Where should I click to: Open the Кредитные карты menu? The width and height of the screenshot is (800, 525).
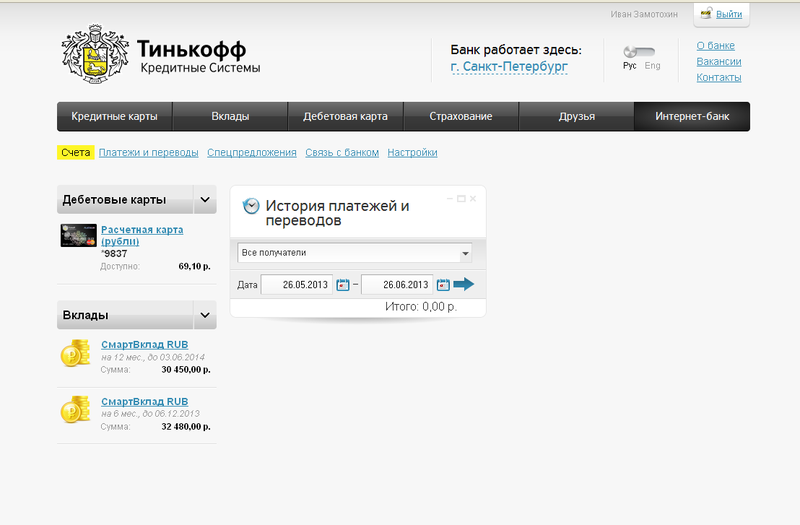click(114, 116)
